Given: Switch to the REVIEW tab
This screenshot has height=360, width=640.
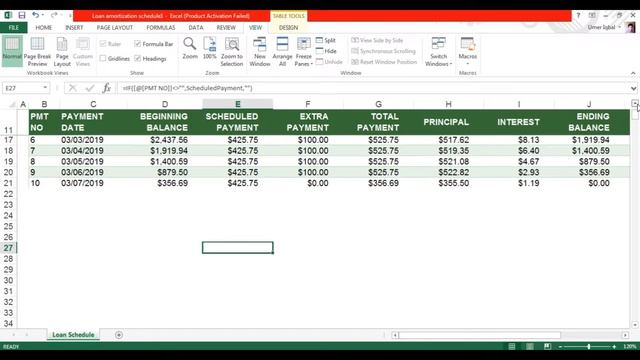Looking at the screenshot, I should tap(226, 27).
